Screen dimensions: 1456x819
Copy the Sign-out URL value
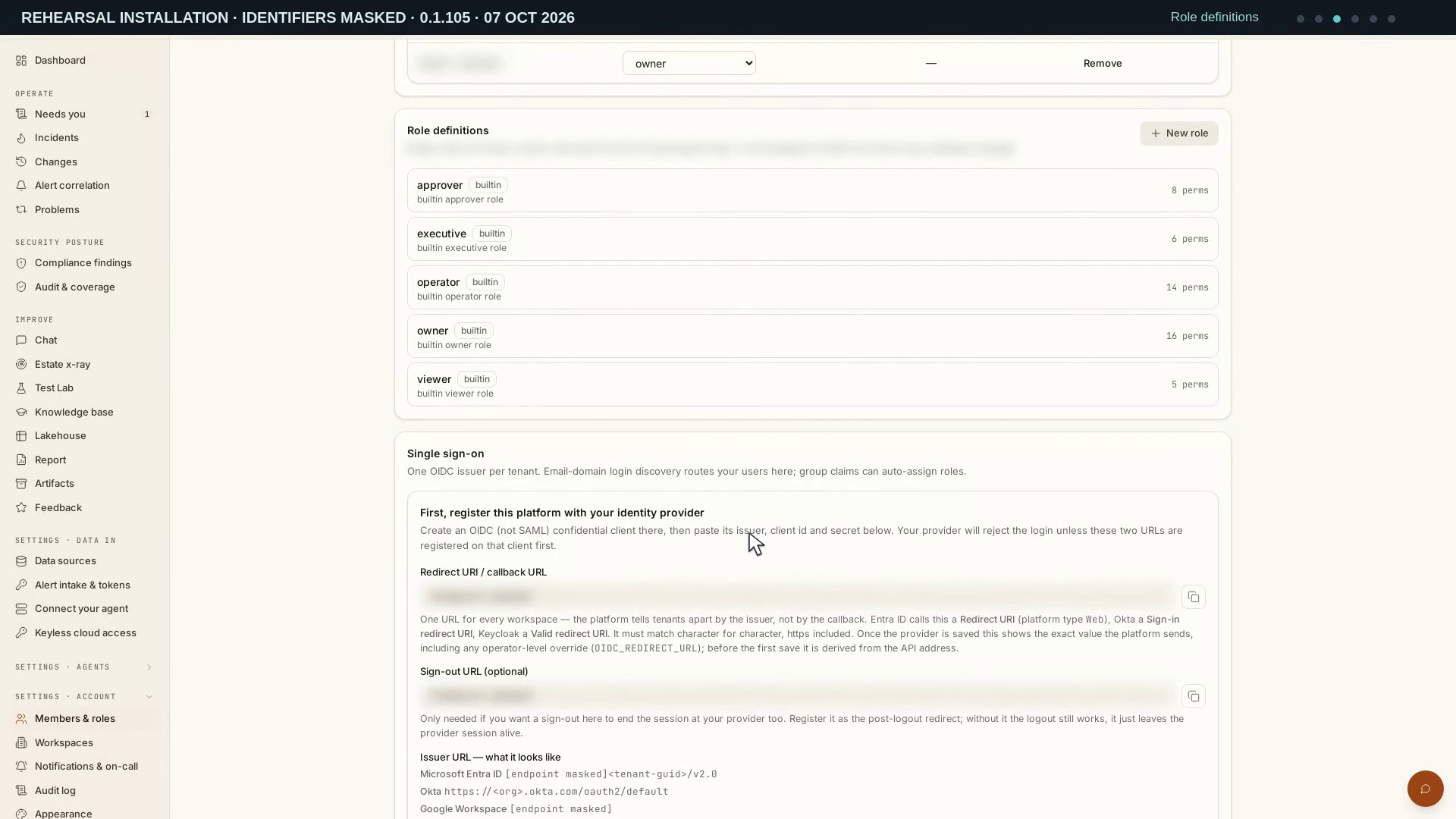coord(1194,697)
